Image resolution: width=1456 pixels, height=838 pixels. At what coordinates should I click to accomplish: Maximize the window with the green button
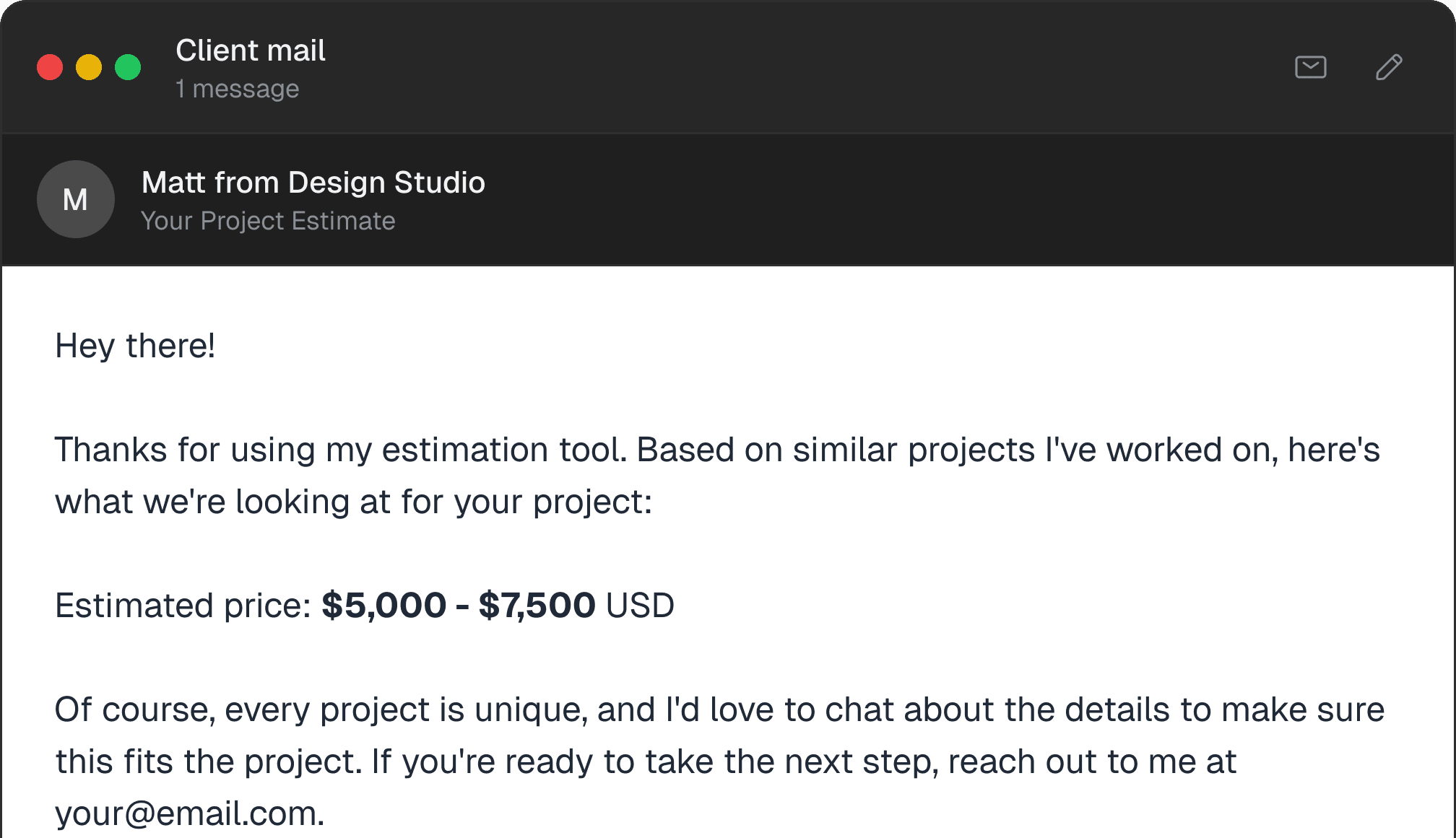click(128, 67)
